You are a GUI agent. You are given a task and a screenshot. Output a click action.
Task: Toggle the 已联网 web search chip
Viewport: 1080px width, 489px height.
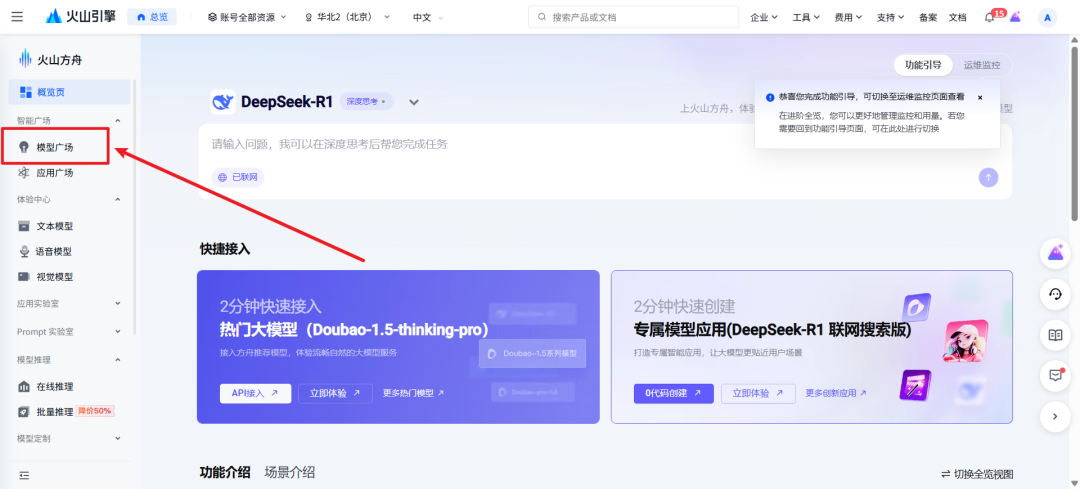coord(238,178)
